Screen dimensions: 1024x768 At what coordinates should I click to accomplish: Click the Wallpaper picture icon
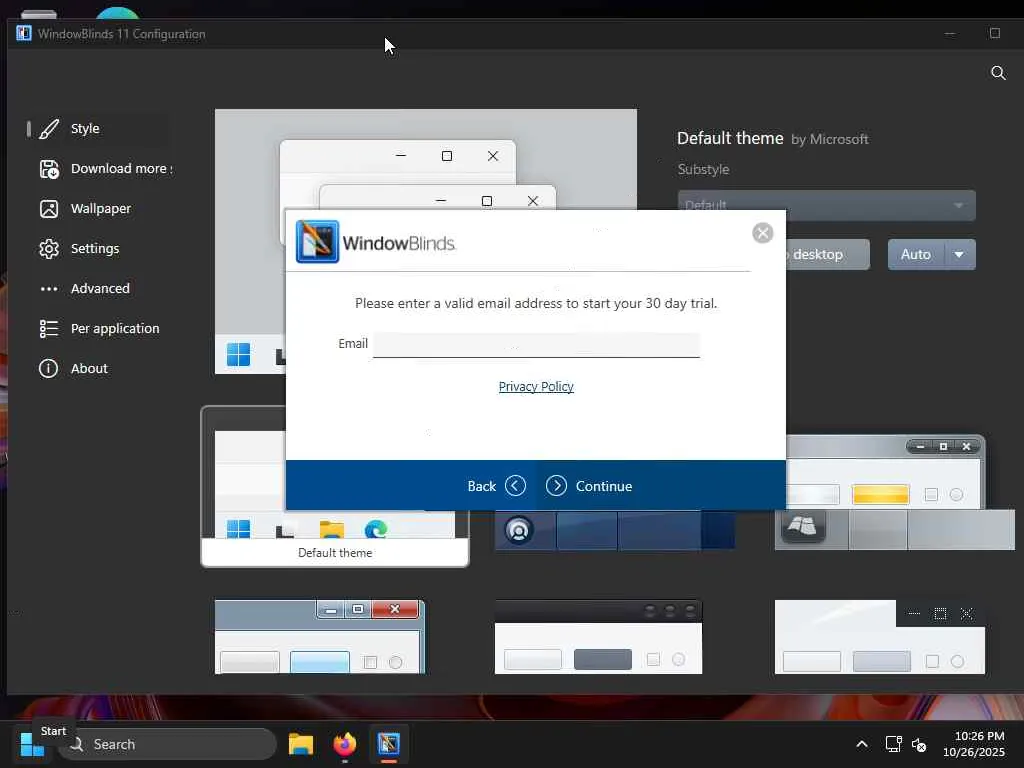(x=49, y=208)
